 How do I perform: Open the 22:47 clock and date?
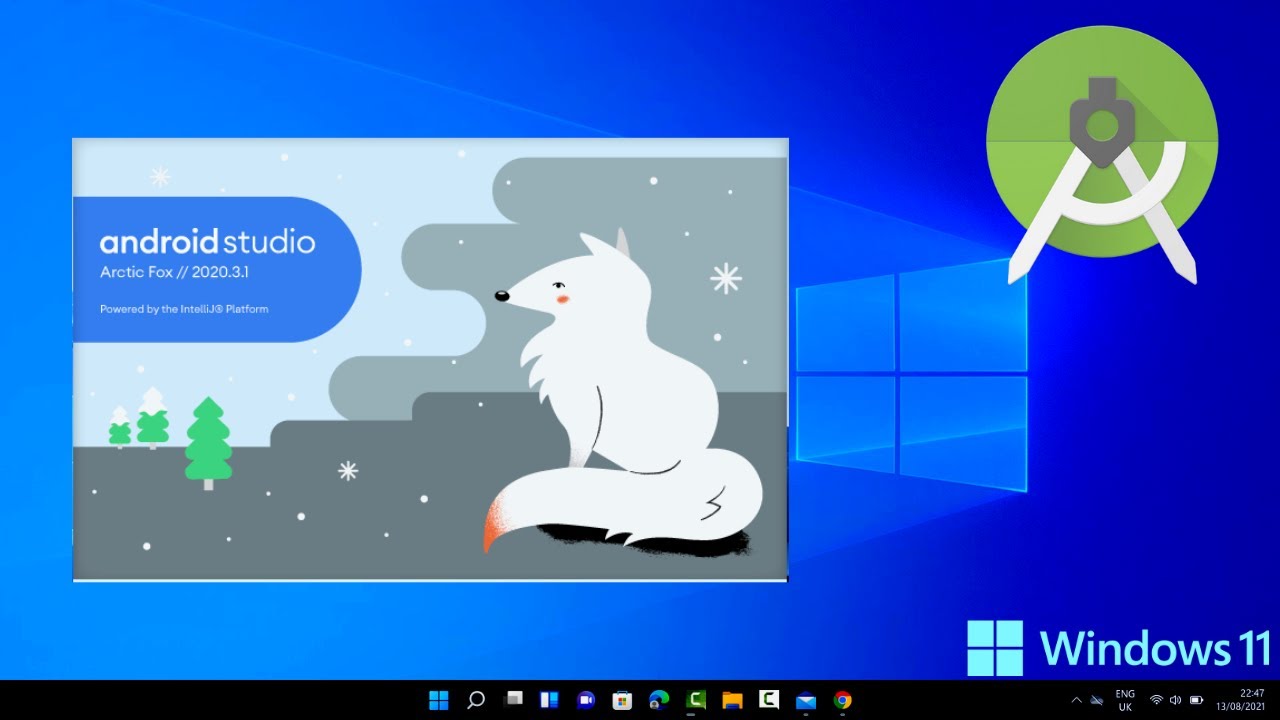[1241, 700]
